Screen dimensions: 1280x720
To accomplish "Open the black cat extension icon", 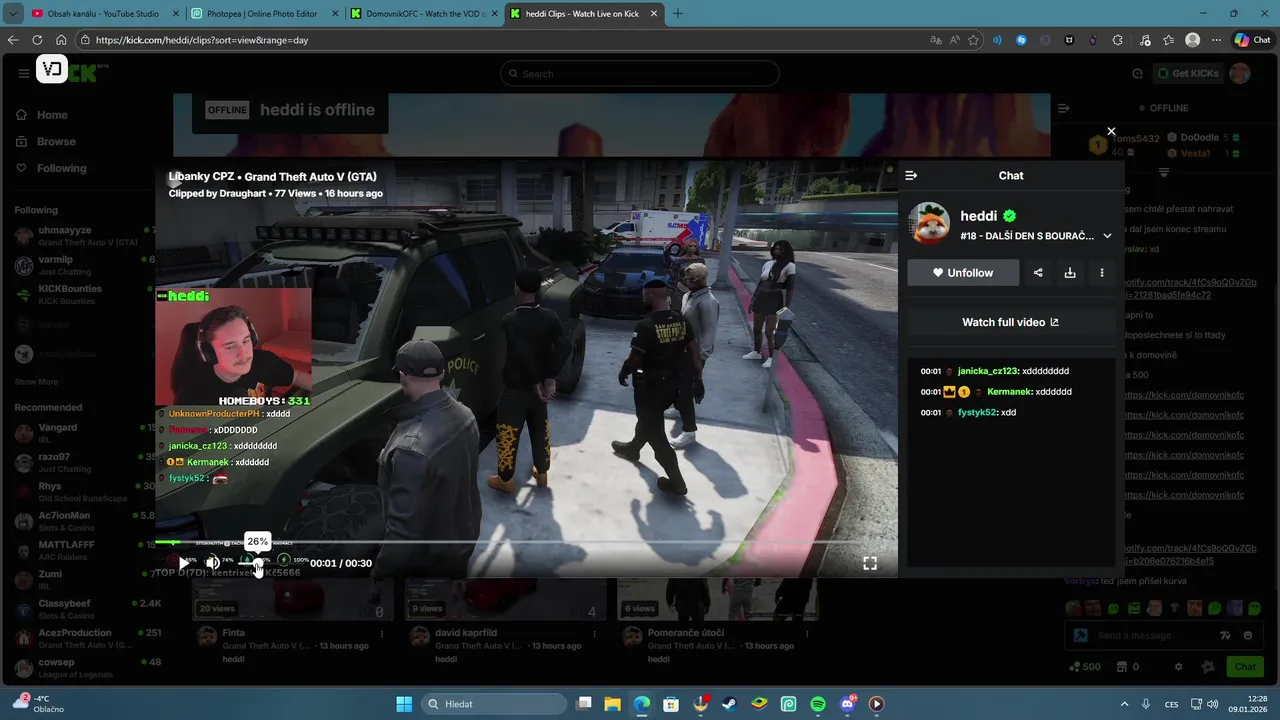I will [x=1069, y=40].
